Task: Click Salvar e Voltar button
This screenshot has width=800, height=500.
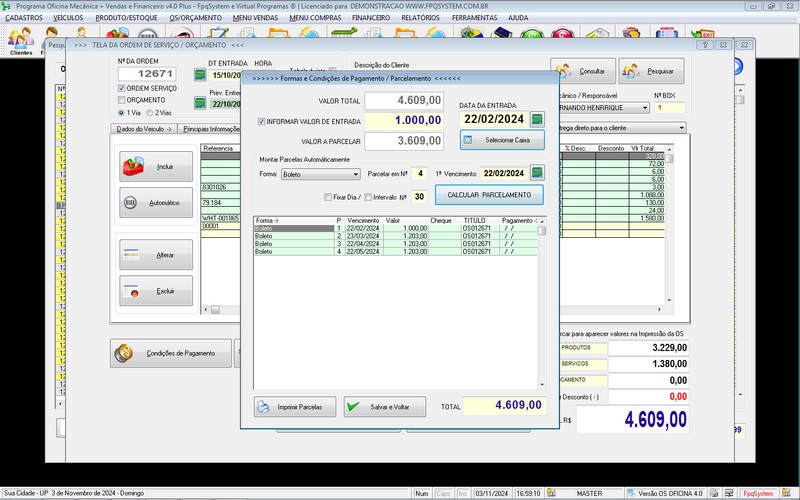Action: [x=385, y=407]
